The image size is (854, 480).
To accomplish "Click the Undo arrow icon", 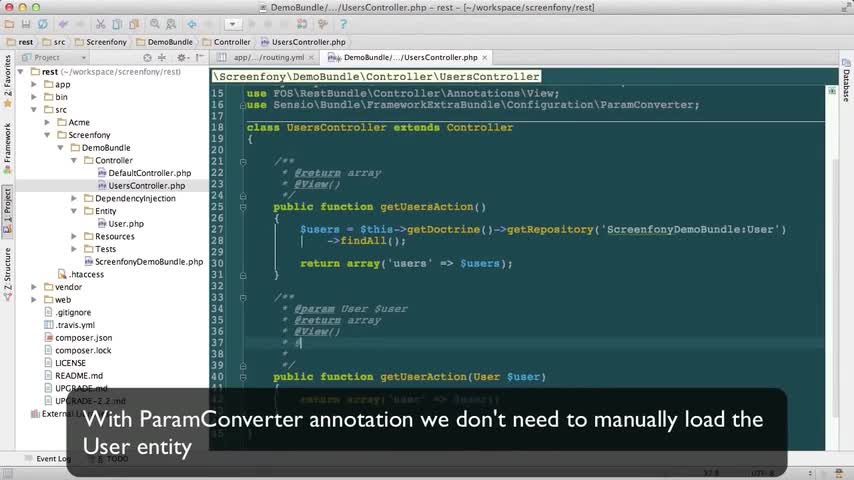I will 63,24.
